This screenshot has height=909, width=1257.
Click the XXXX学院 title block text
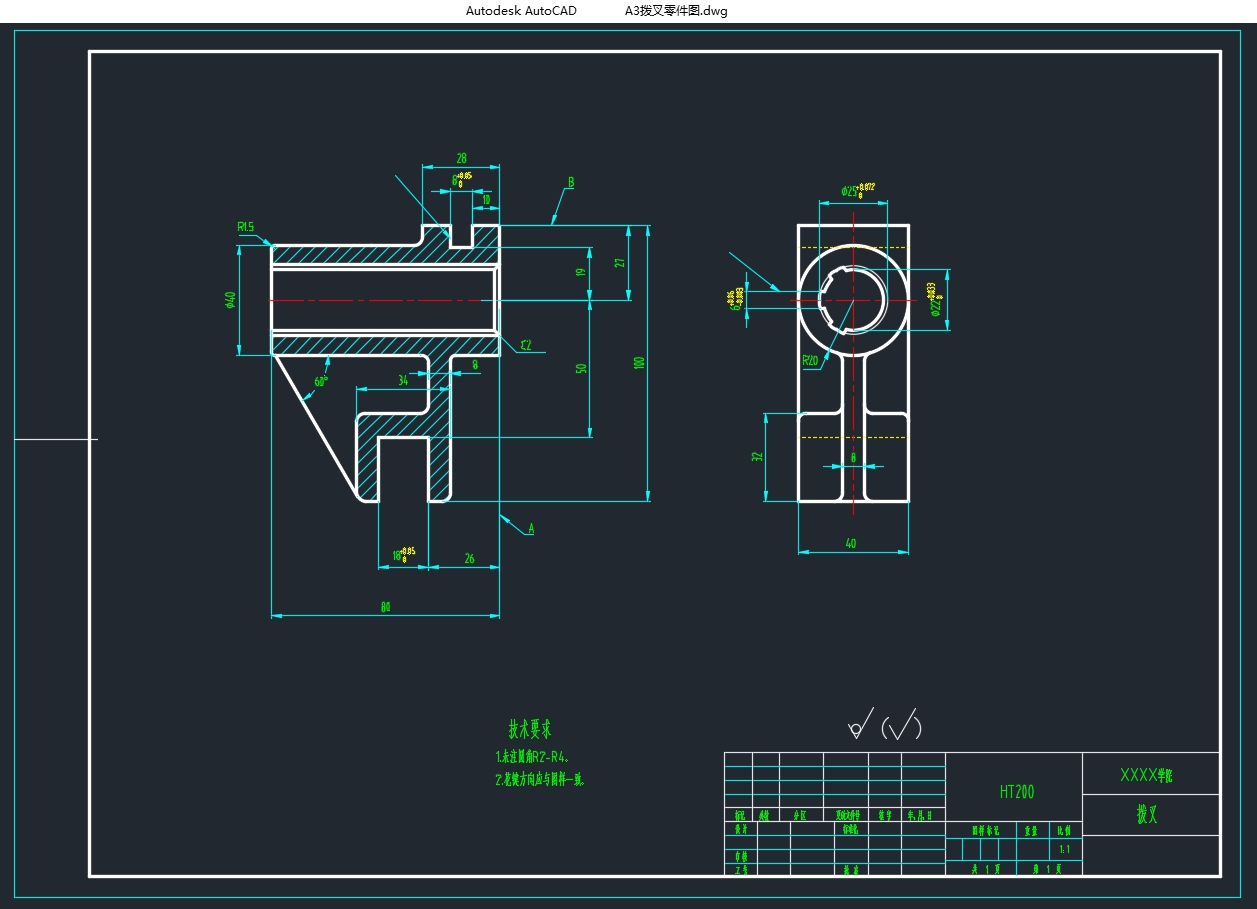point(1146,775)
